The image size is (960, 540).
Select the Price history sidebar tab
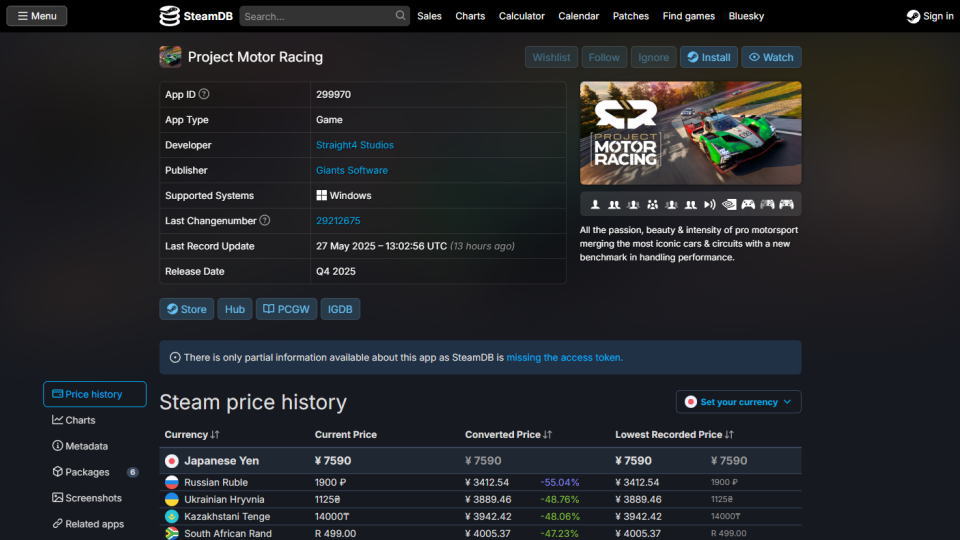point(95,394)
